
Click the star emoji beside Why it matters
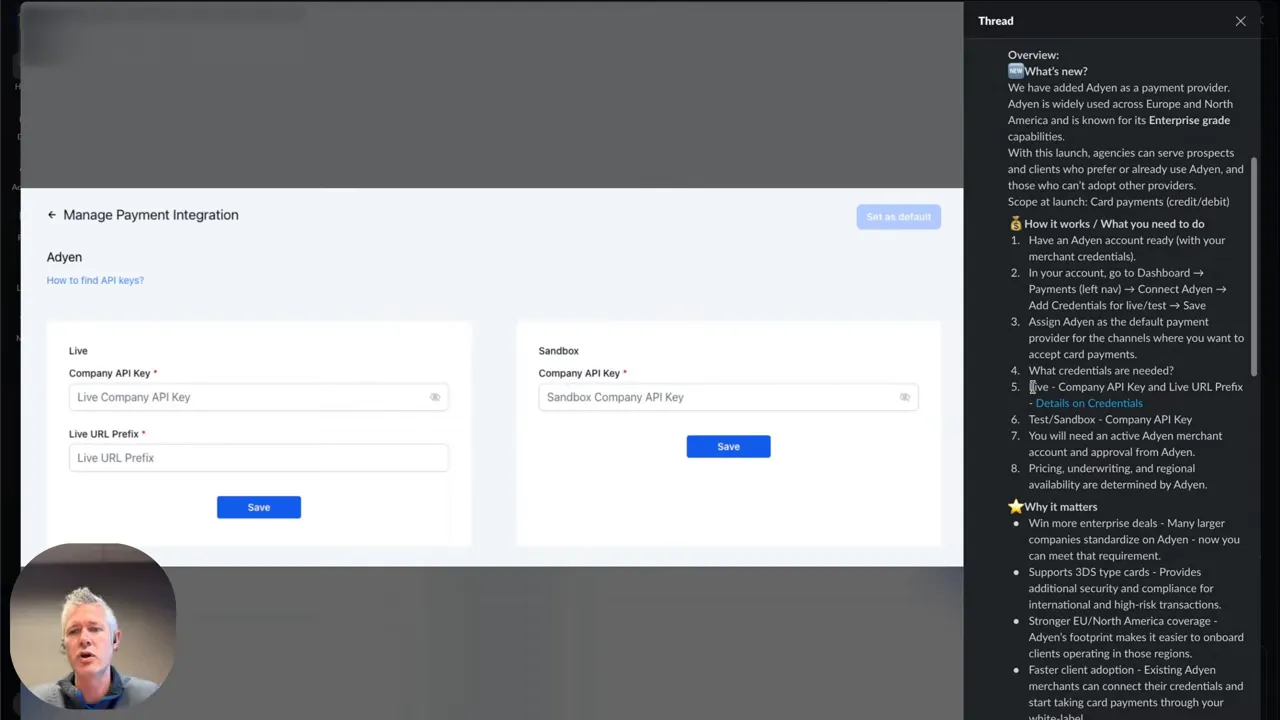click(1015, 506)
